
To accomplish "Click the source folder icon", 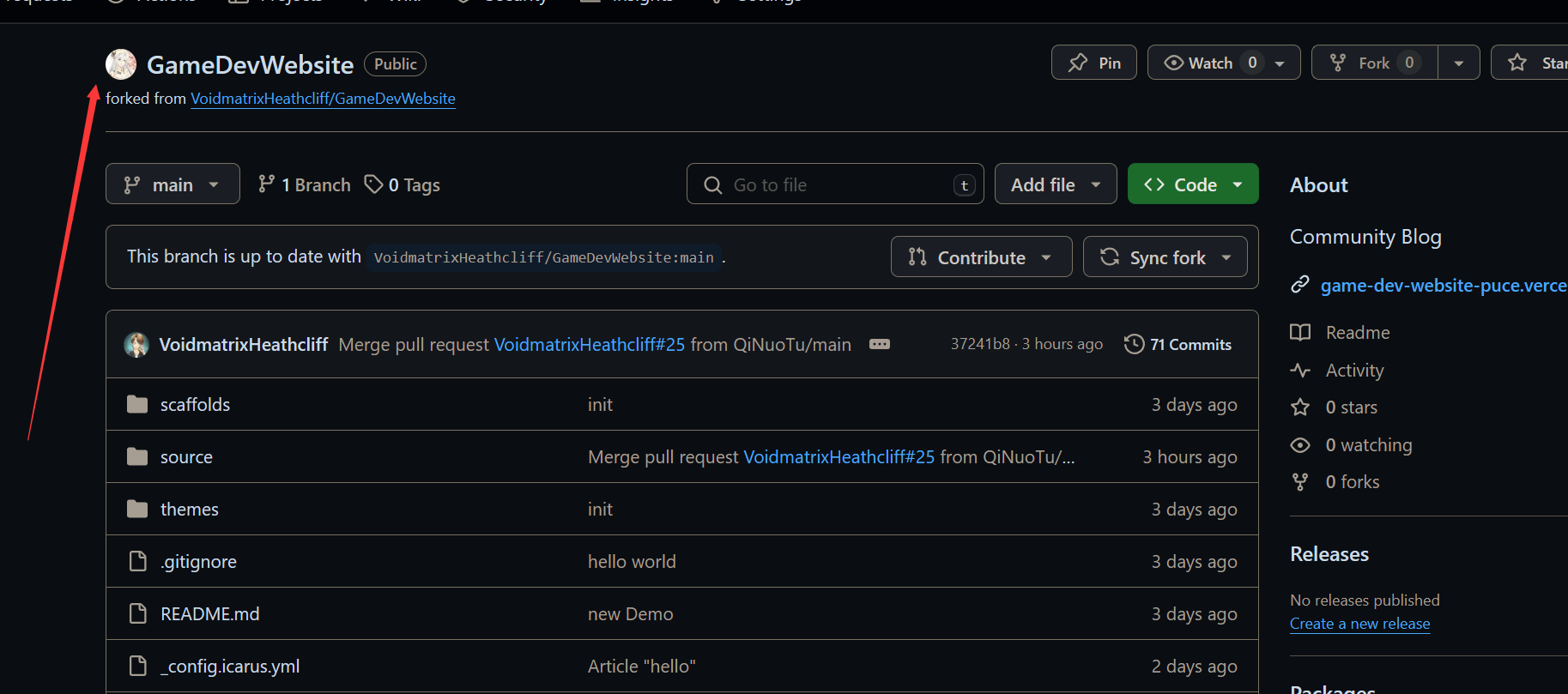I will coord(137,456).
